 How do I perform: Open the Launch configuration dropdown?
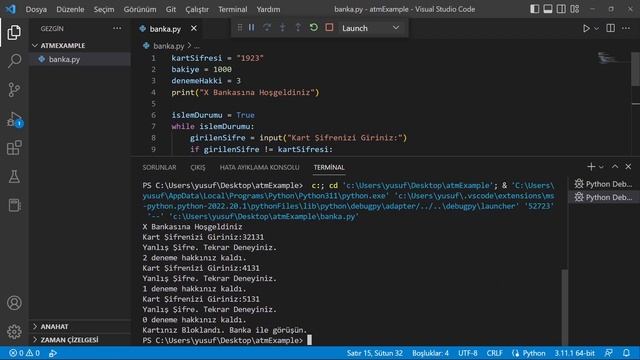370,28
